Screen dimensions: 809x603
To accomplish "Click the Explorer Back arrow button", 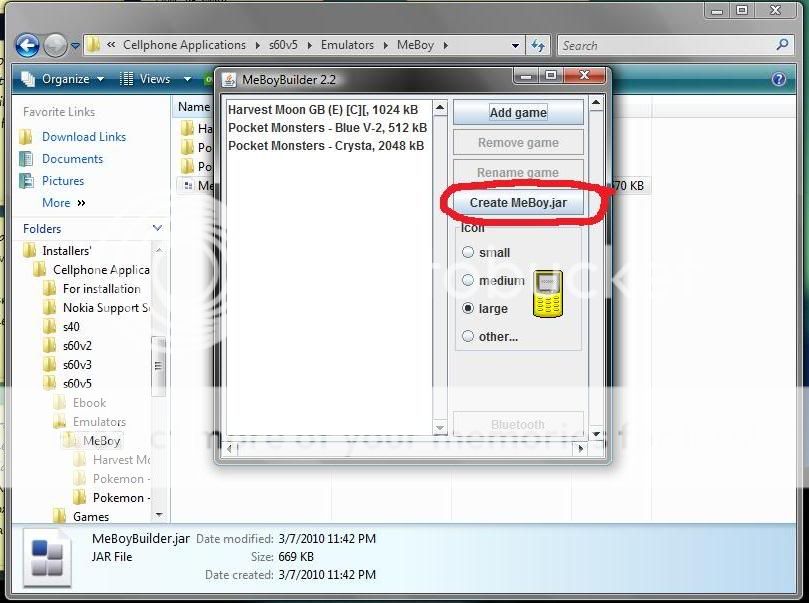I will pos(27,45).
